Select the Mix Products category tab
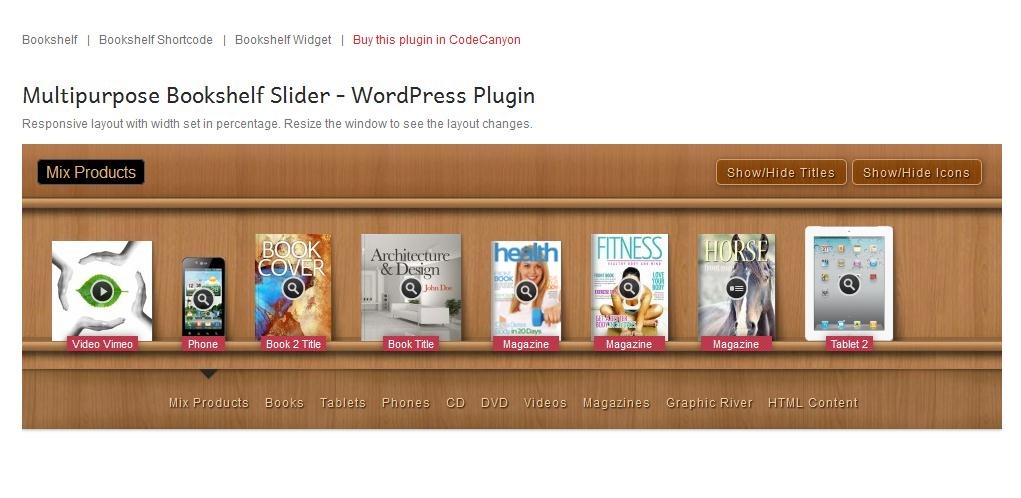 pyautogui.click(x=208, y=403)
